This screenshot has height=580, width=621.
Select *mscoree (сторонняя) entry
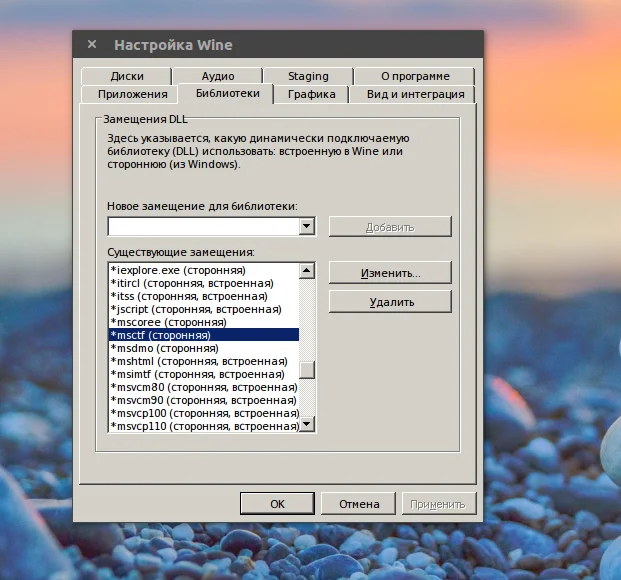pyautogui.click(x=204, y=322)
